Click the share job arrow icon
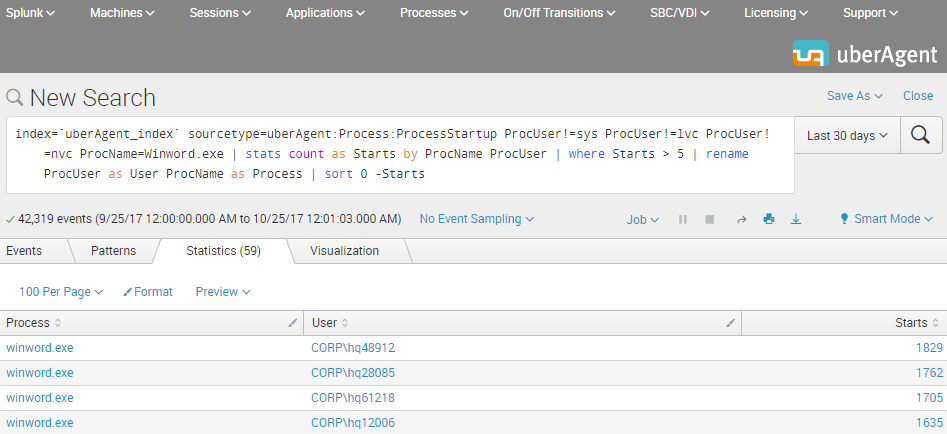The image size is (947, 434). coord(741,219)
